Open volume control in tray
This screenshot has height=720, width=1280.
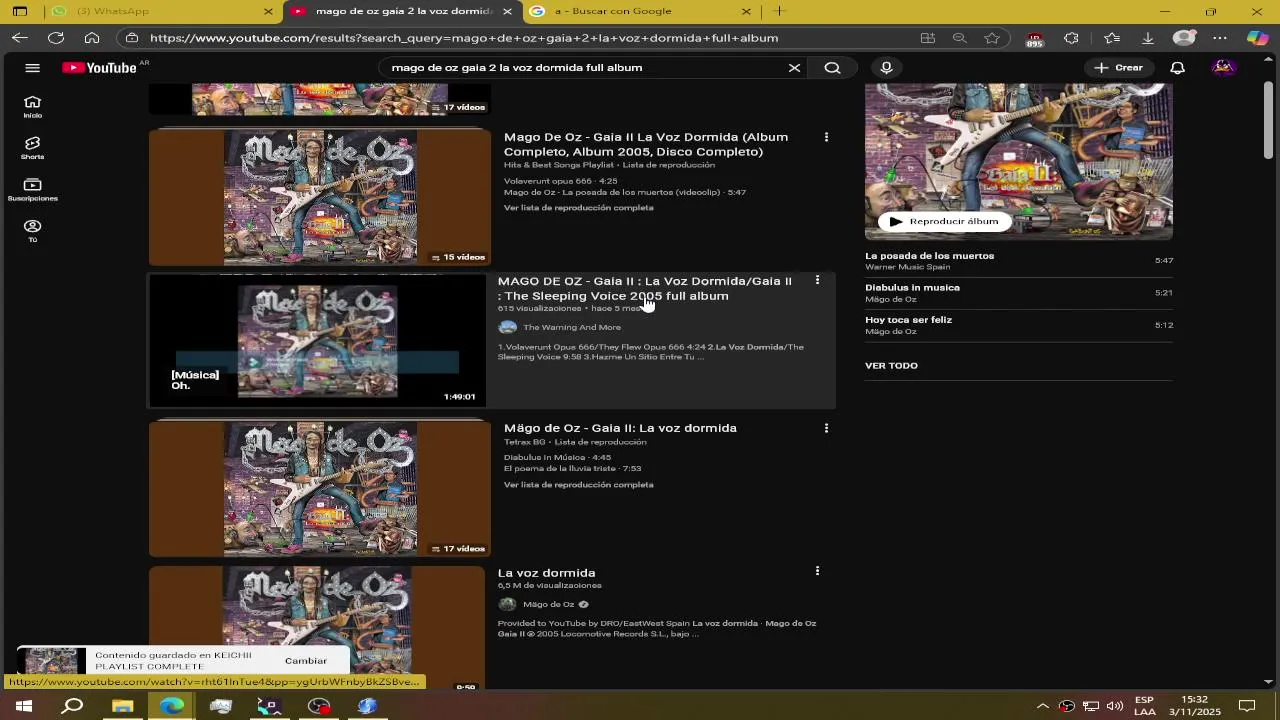click(1115, 706)
